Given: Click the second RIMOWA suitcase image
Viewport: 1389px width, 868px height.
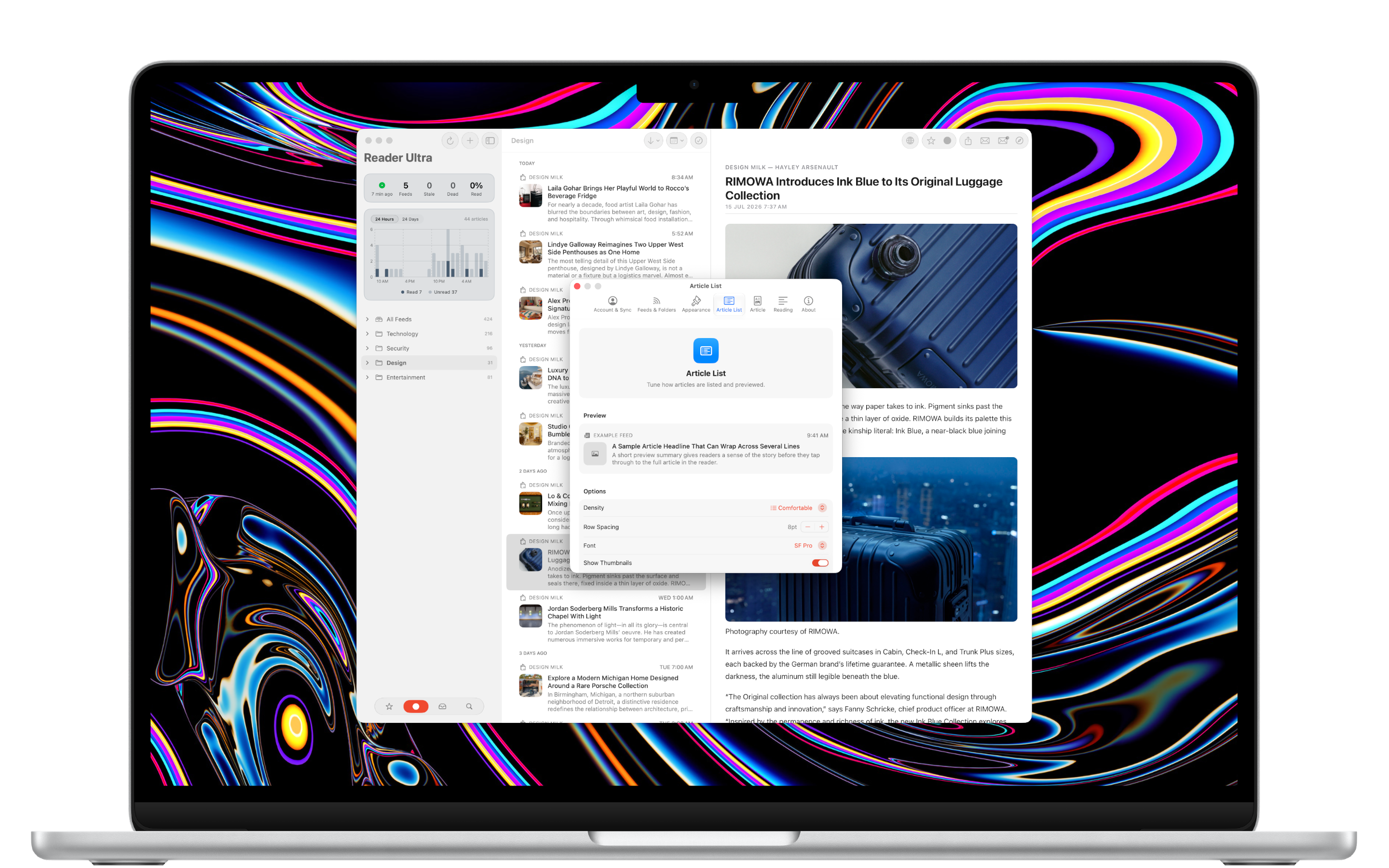Looking at the screenshot, I should 871,540.
